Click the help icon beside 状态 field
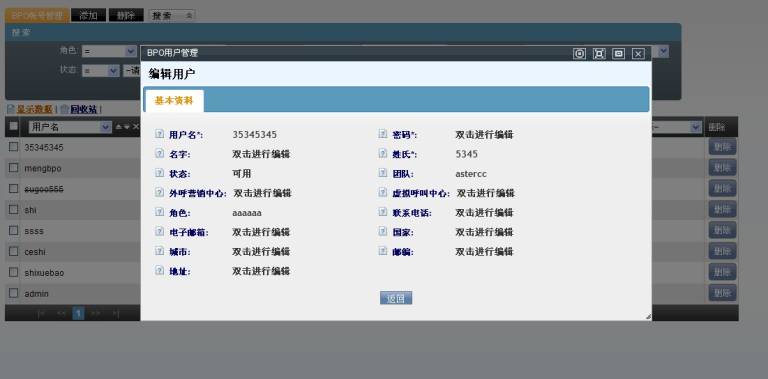Viewport: 768px width, 379px height. pyautogui.click(x=159, y=173)
